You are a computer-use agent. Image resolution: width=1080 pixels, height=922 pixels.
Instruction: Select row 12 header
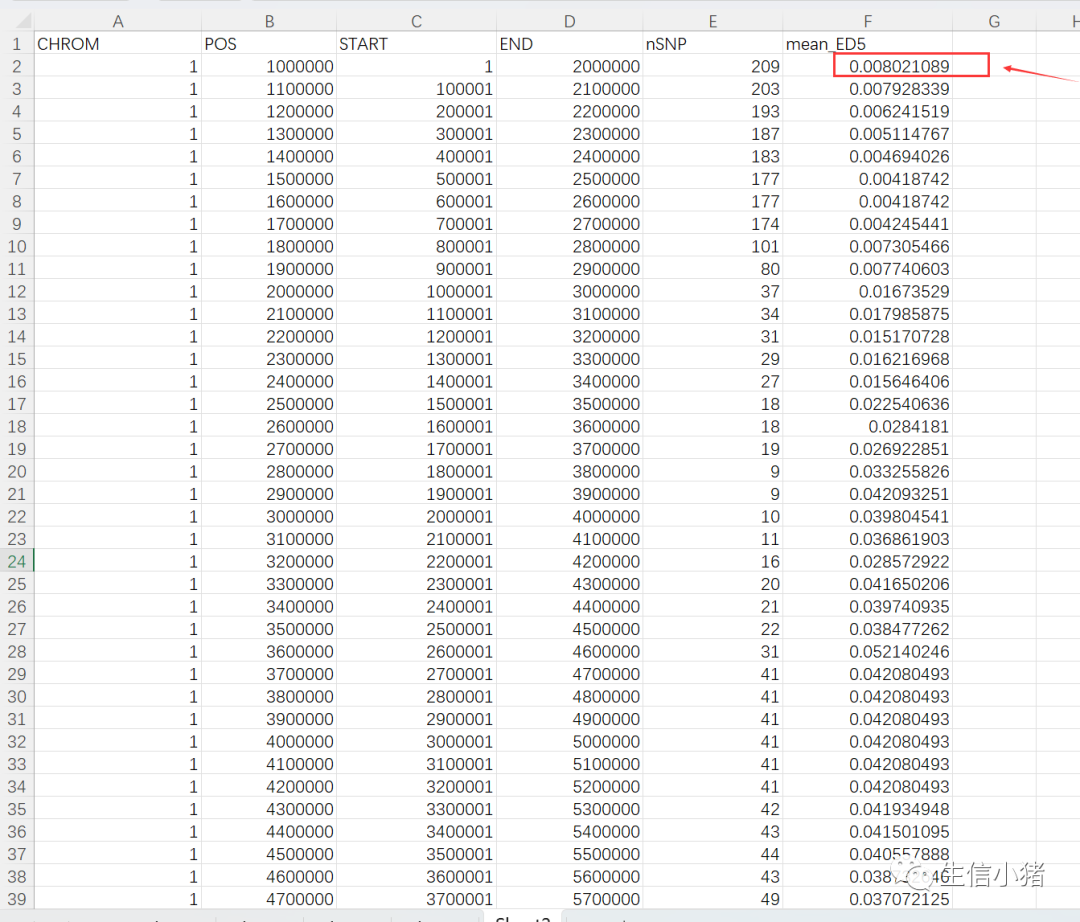click(17, 292)
